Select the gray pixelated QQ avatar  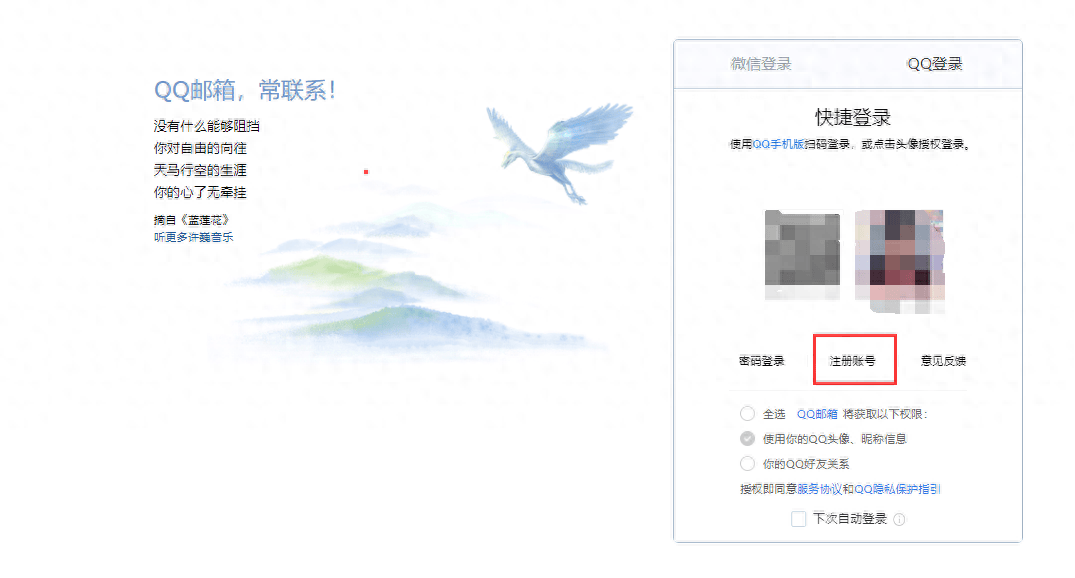click(802, 254)
